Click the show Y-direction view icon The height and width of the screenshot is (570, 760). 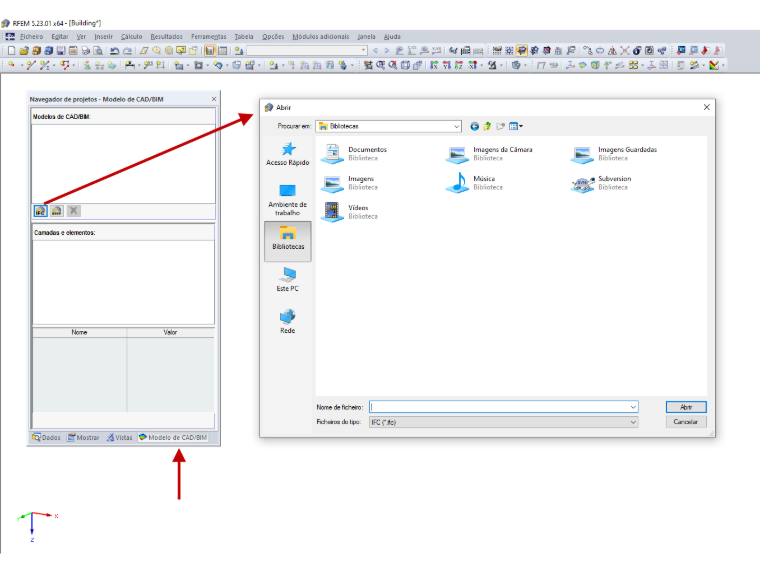coord(446,65)
